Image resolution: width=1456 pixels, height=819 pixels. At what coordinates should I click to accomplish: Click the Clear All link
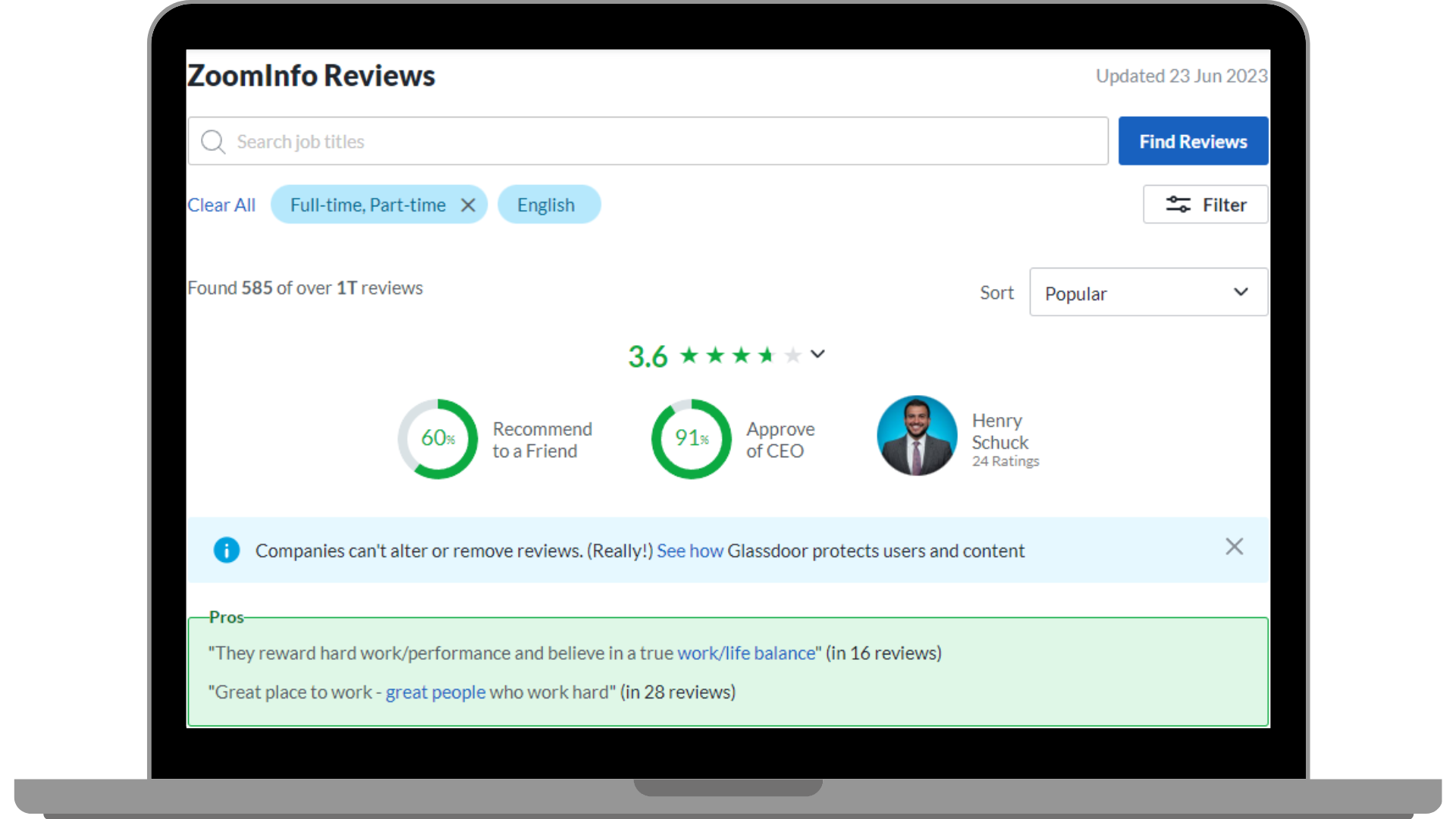[221, 205]
